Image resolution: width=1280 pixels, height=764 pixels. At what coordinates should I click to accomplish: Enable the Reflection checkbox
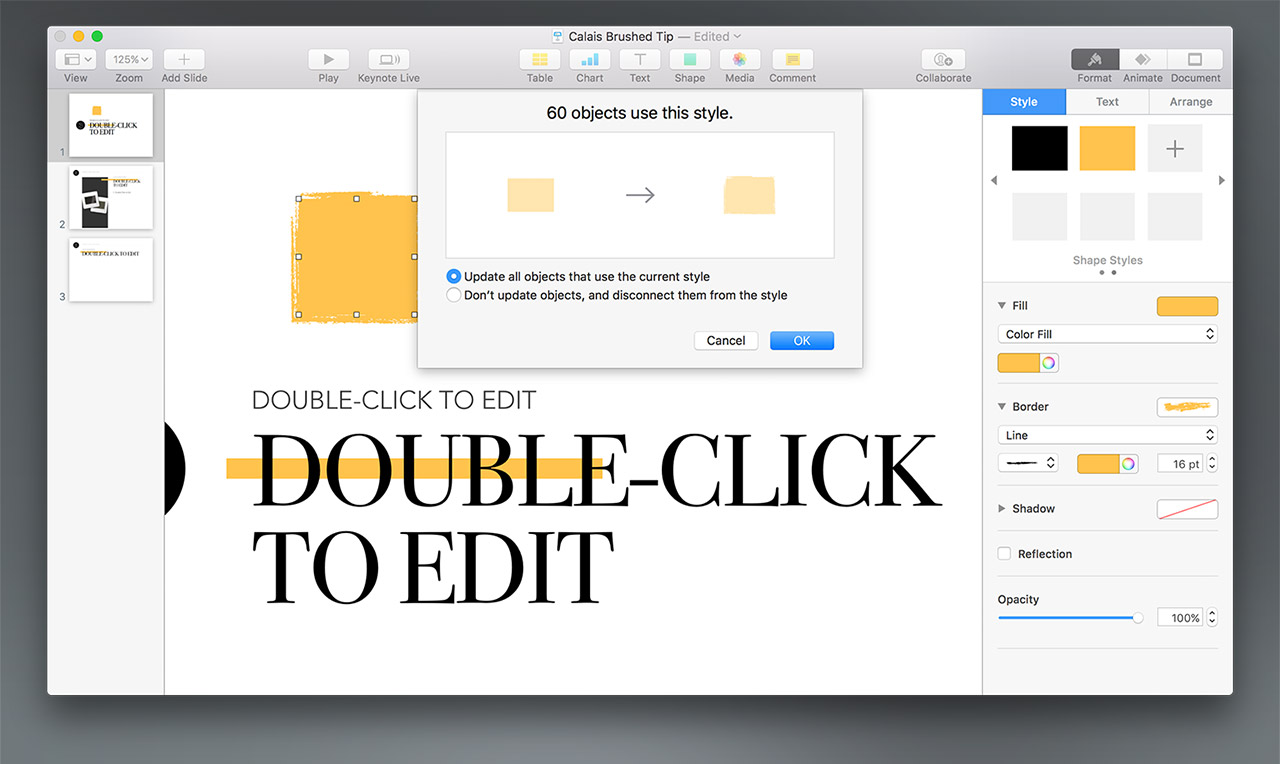pos(1004,554)
